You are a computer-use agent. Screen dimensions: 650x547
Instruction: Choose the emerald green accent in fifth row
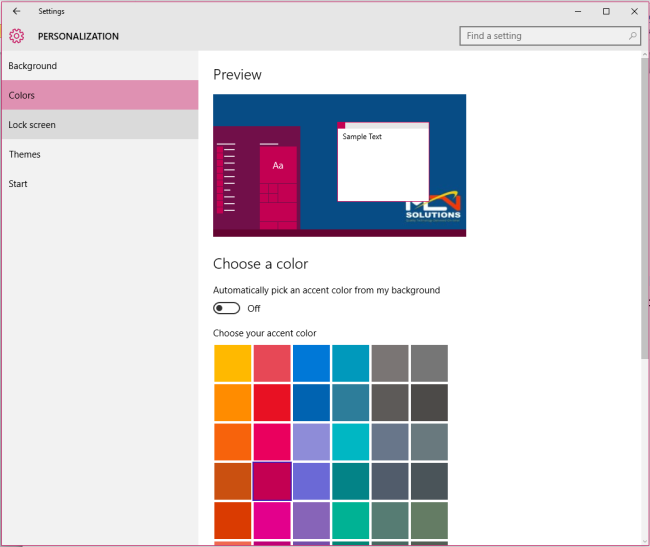[351, 520]
